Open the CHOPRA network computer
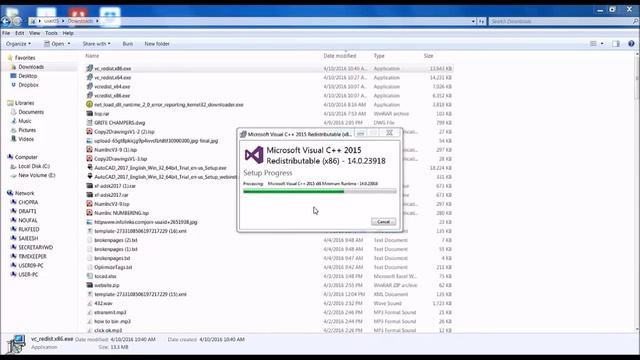640x360 pixels. [28, 202]
